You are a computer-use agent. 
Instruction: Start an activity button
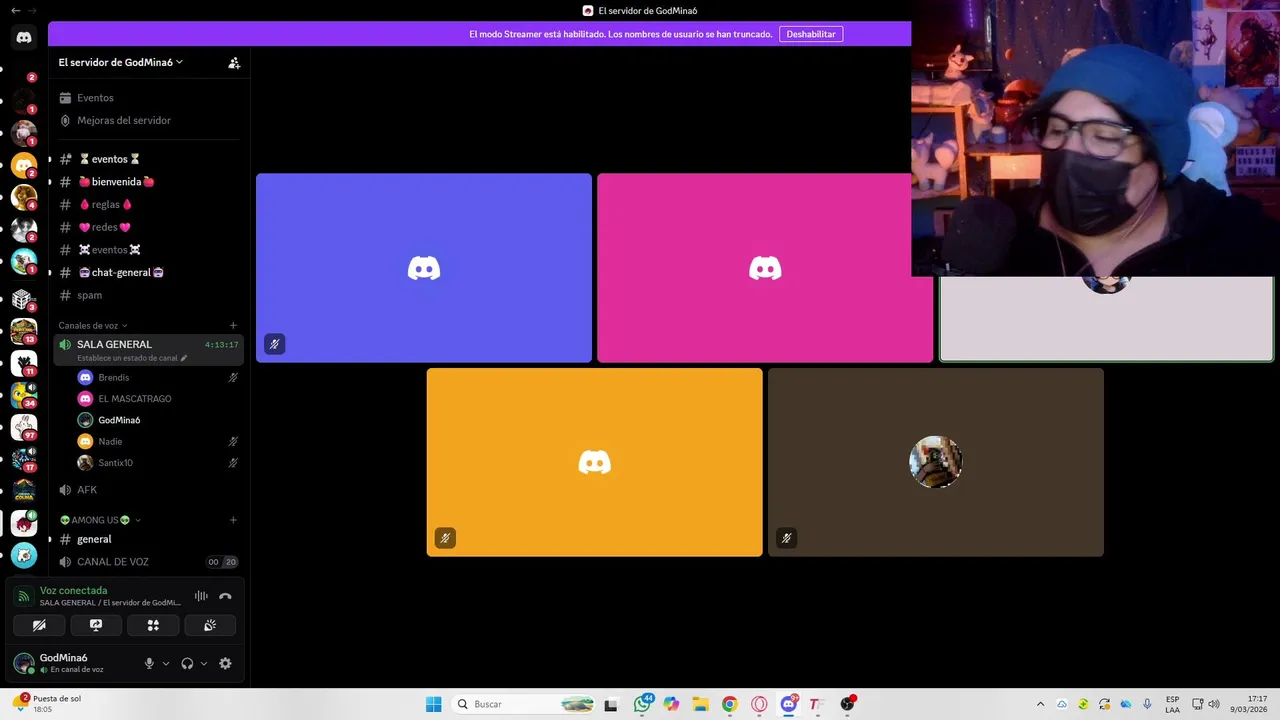point(153,625)
